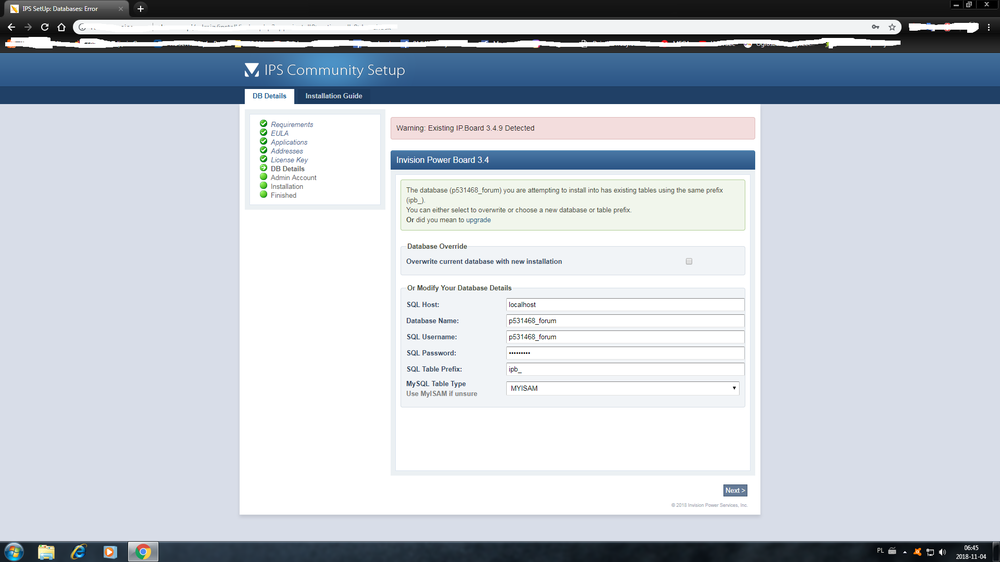This screenshot has width=1000, height=562.
Task: Open a new browser tab
Action: (x=140, y=8)
